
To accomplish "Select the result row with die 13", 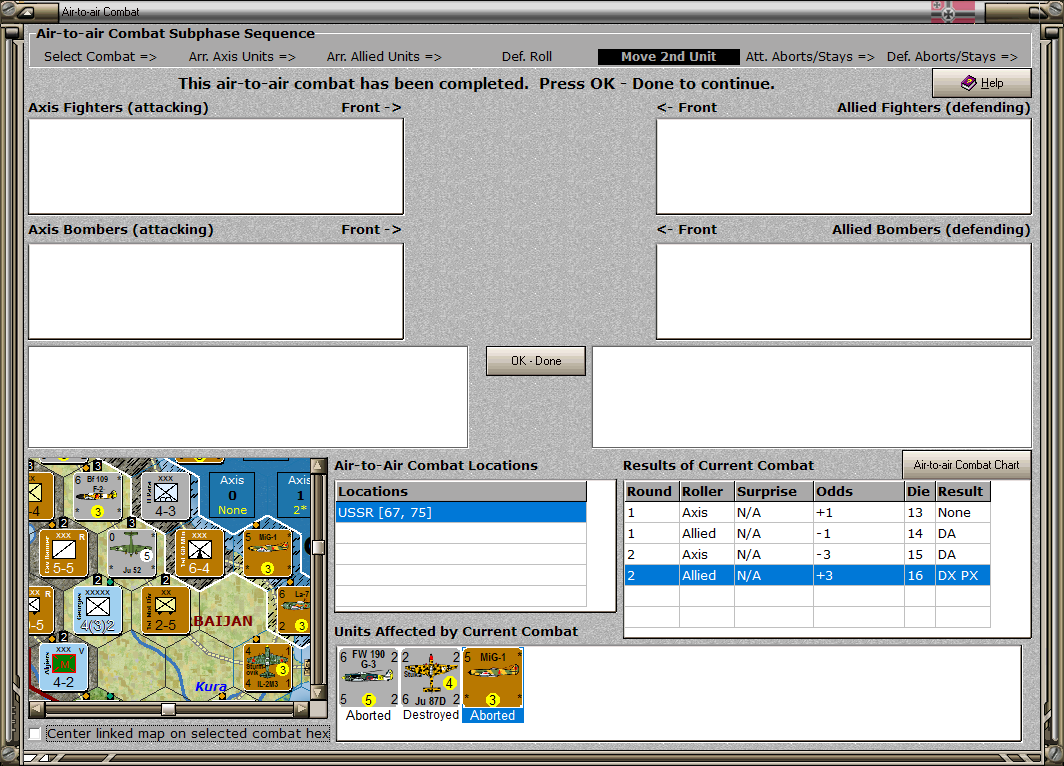I will [x=807, y=513].
